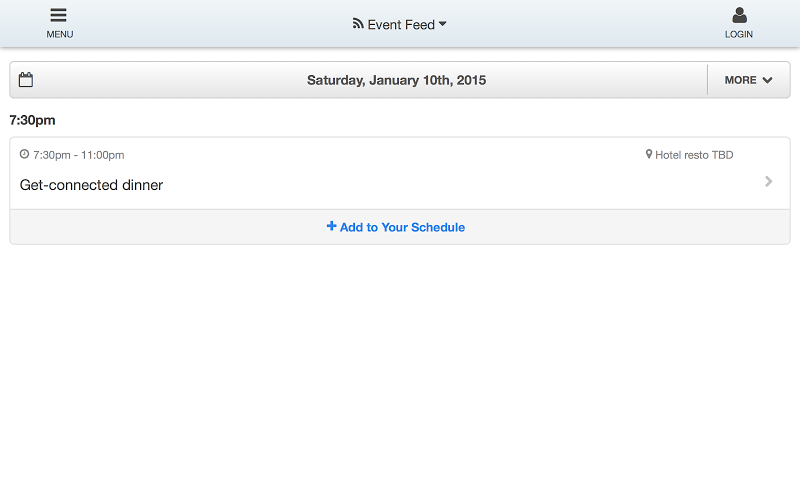Click the Hotel resto TBD venue

(x=694, y=155)
